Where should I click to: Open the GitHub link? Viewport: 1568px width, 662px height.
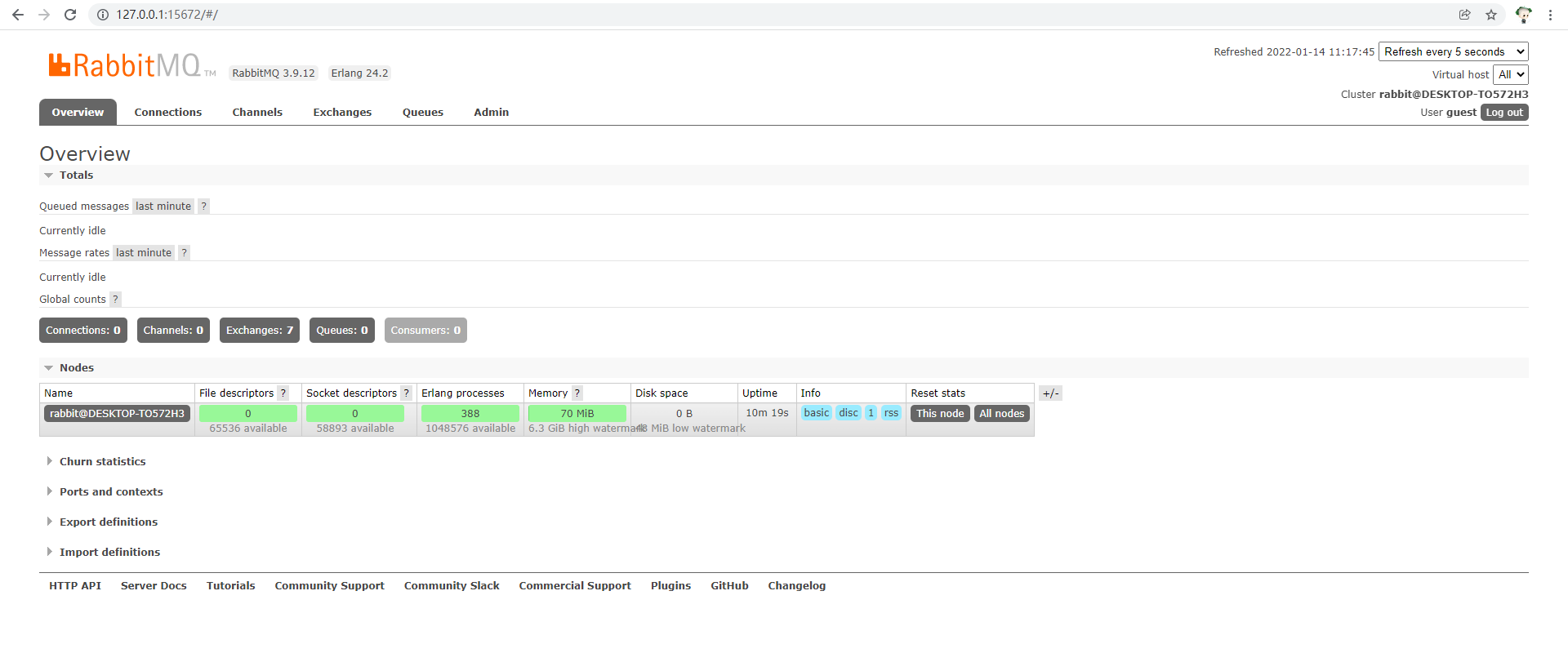[729, 586]
